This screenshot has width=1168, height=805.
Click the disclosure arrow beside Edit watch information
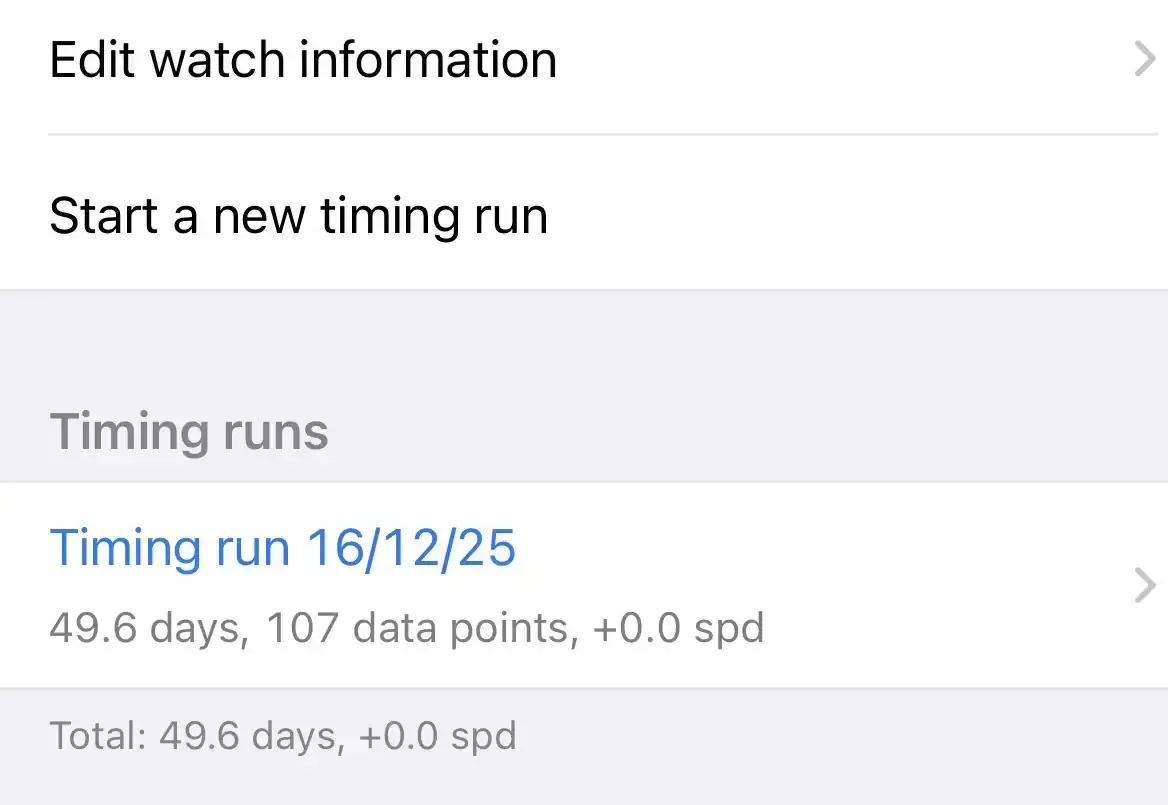pos(1144,61)
